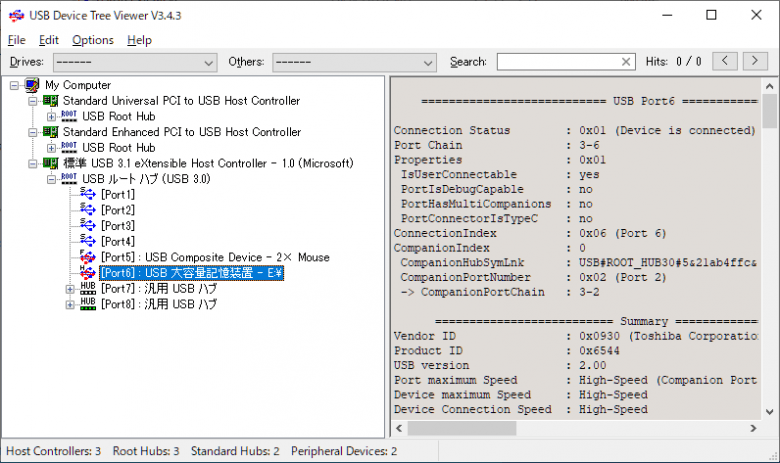The width and height of the screenshot is (780, 463).
Task: Click the USB 3.1 eXtensible Host Controller chip icon
Action: point(50,163)
